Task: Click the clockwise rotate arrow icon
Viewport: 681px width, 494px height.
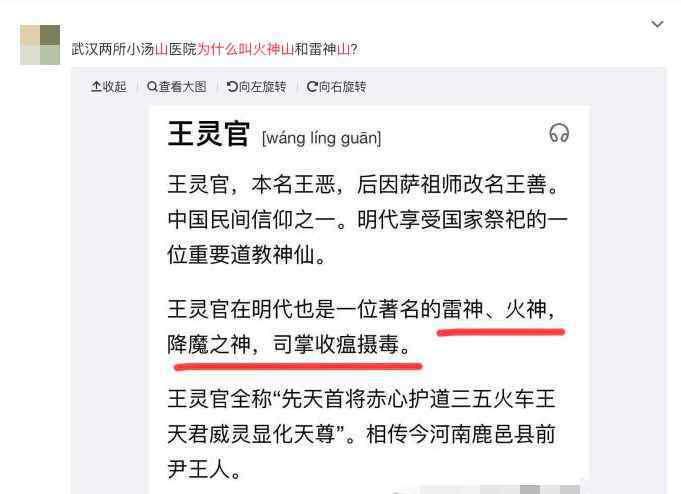Action: [312, 87]
